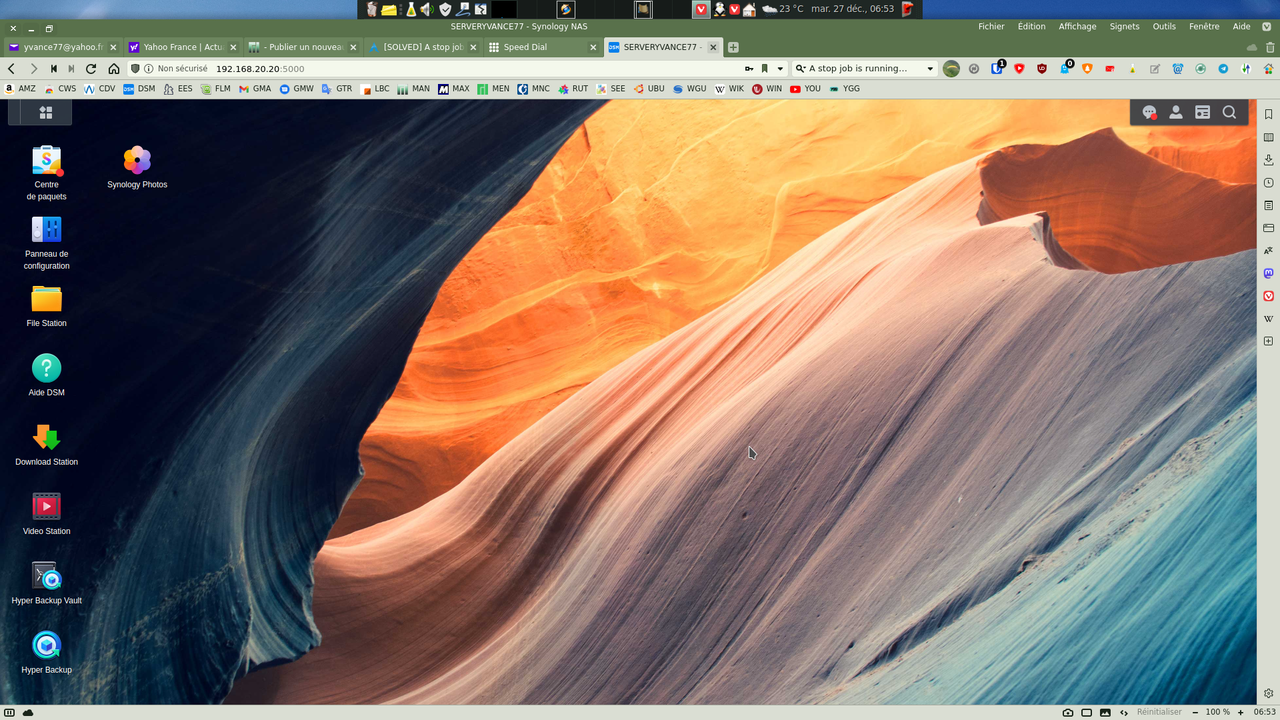This screenshot has height=720, width=1280.
Task: Open the Wikipedia web panel in sidebar
Action: click(x=1268, y=319)
